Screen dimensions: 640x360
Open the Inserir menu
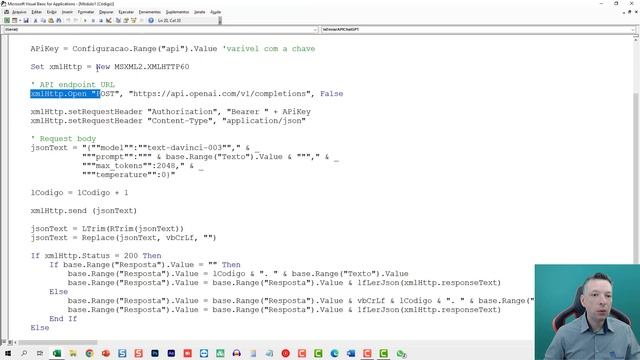[x=67, y=12]
